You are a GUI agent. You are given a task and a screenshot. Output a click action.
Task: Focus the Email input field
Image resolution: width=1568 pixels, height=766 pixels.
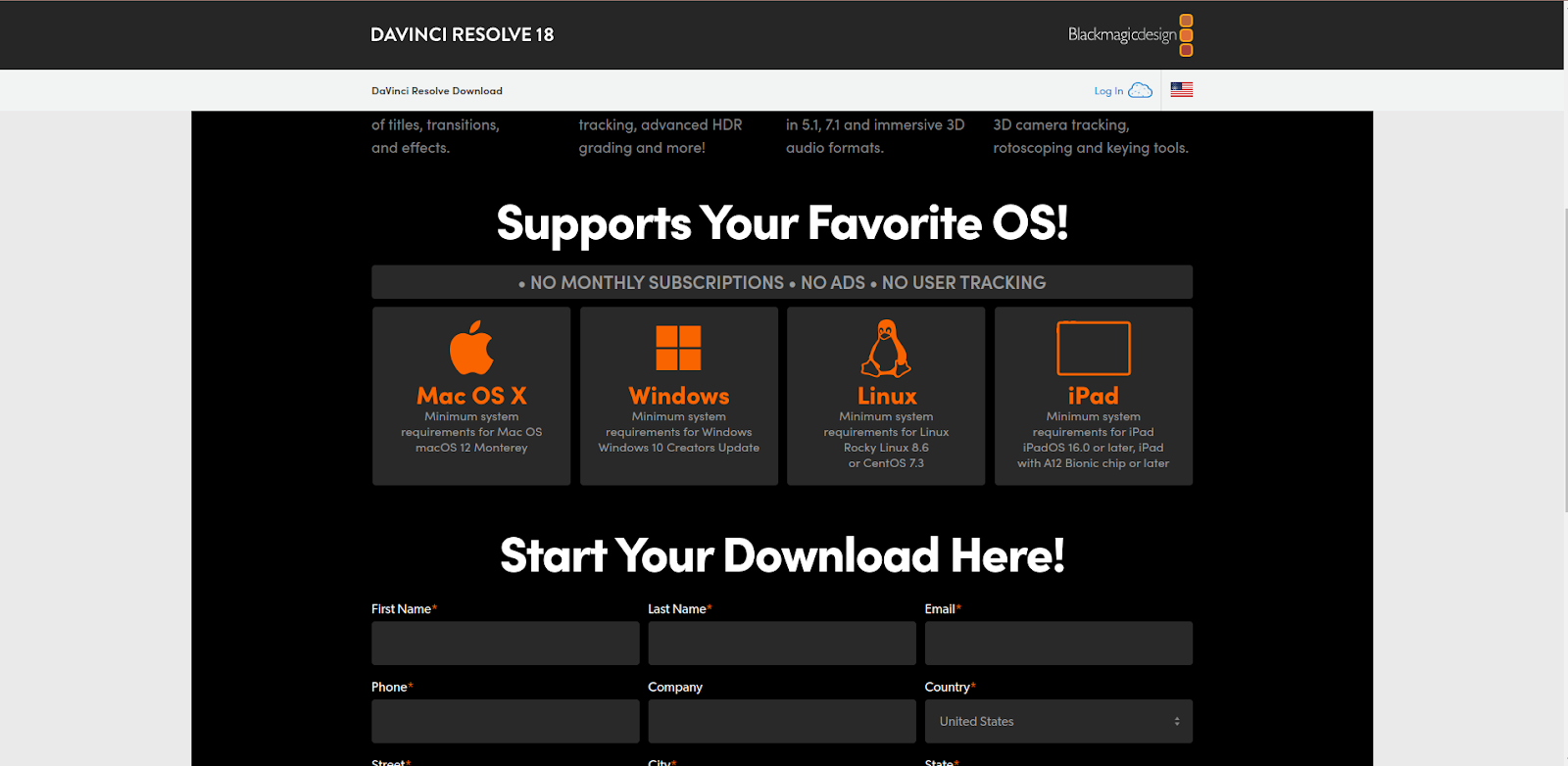tap(1058, 644)
